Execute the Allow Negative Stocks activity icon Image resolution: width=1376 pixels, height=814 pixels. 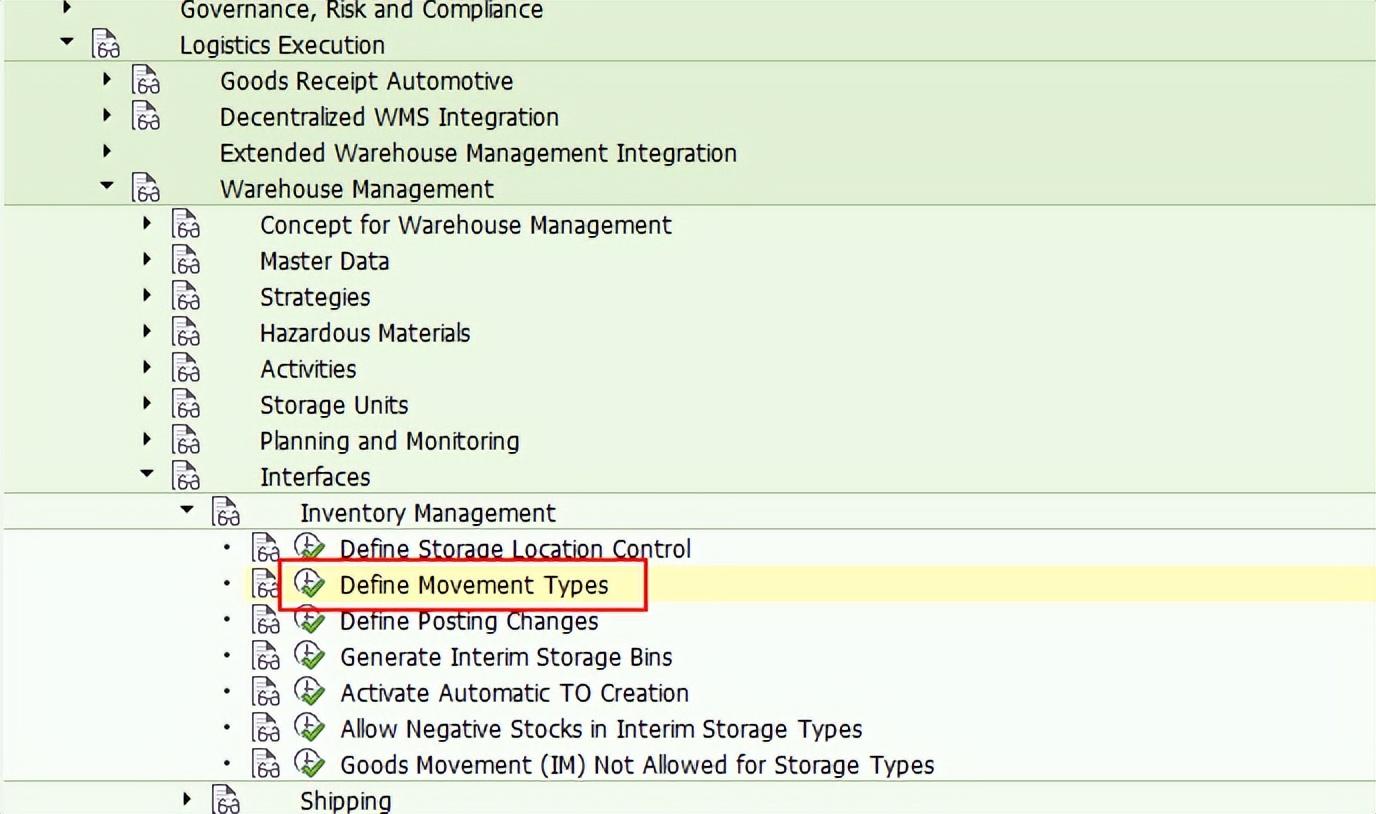click(x=309, y=729)
